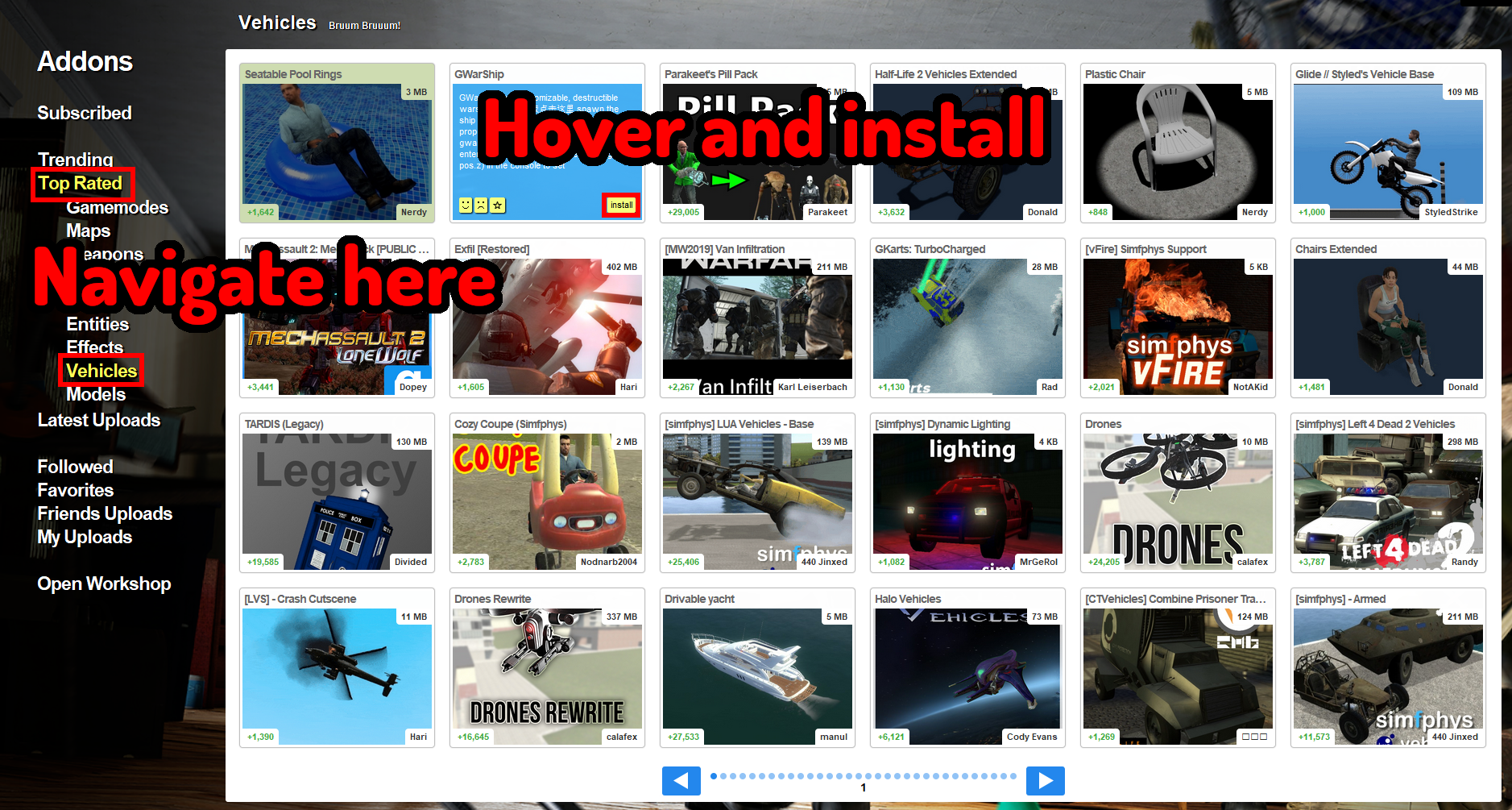
Task: Filter by Models category
Action: (96, 394)
